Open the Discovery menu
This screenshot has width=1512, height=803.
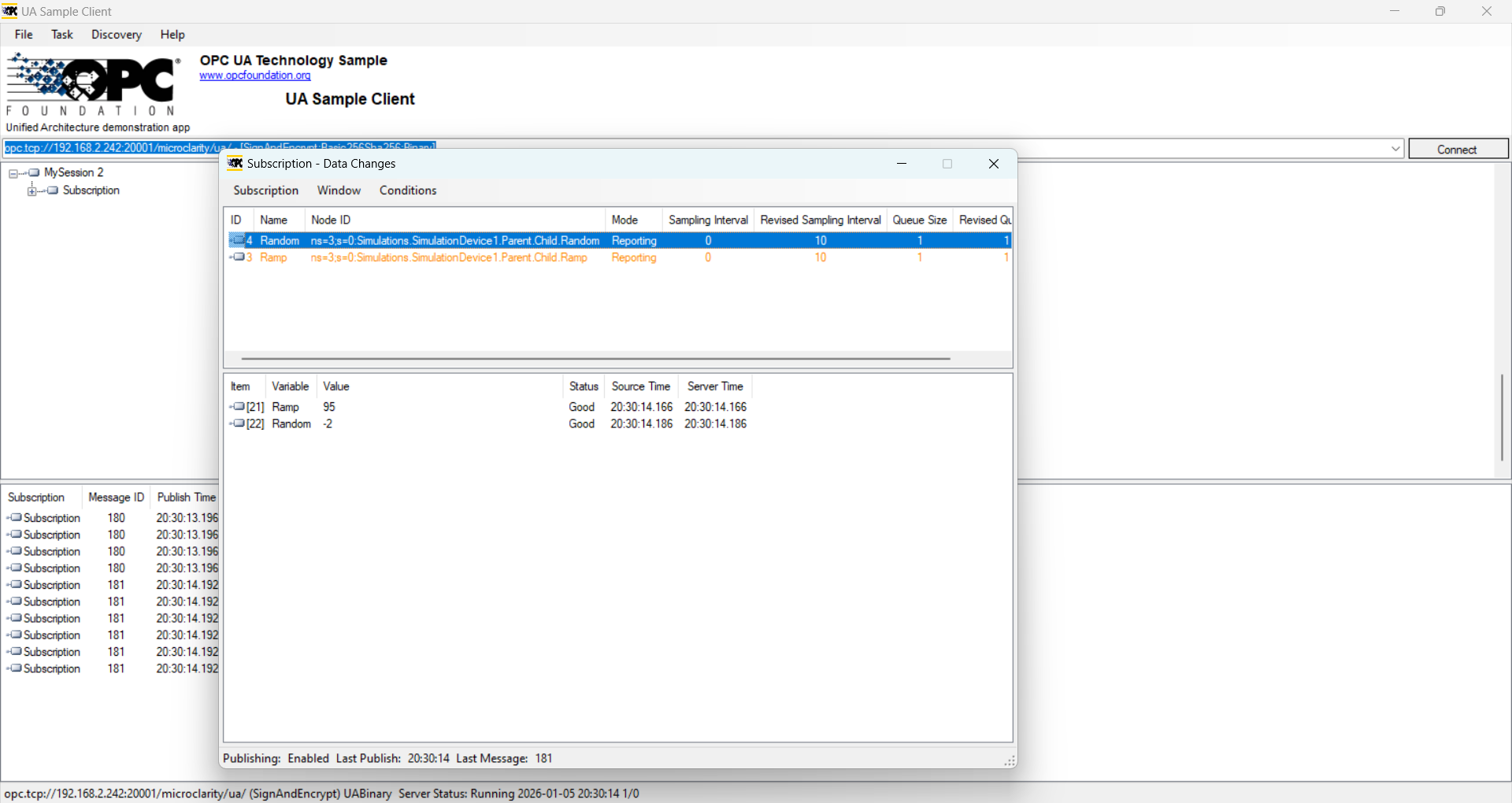click(116, 35)
